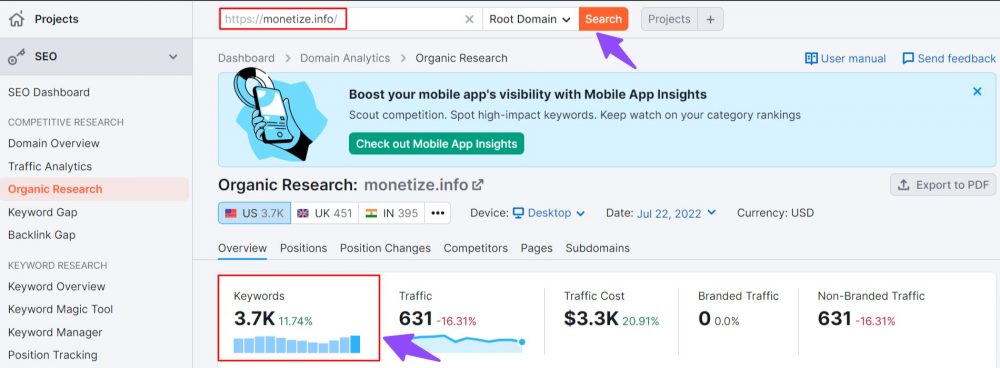This screenshot has height=368, width=1000.
Task: Open Domain Overview
Action: pos(54,144)
